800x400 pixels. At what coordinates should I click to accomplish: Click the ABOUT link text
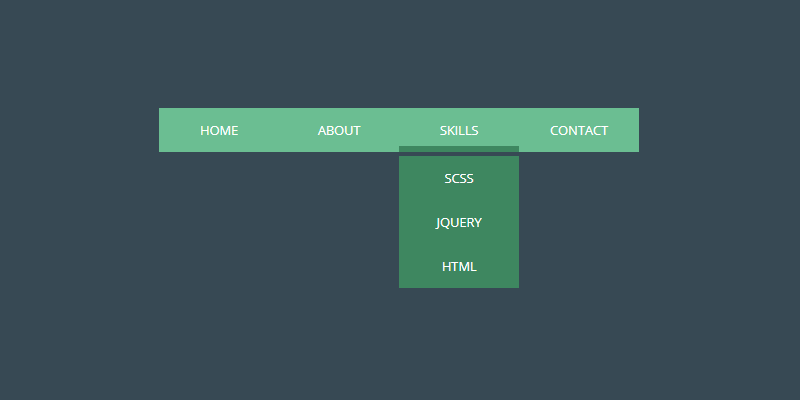339,130
